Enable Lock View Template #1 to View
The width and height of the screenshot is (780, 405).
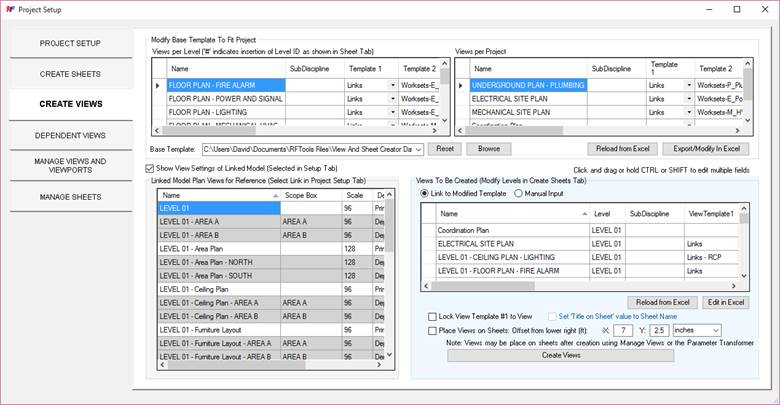(432, 316)
